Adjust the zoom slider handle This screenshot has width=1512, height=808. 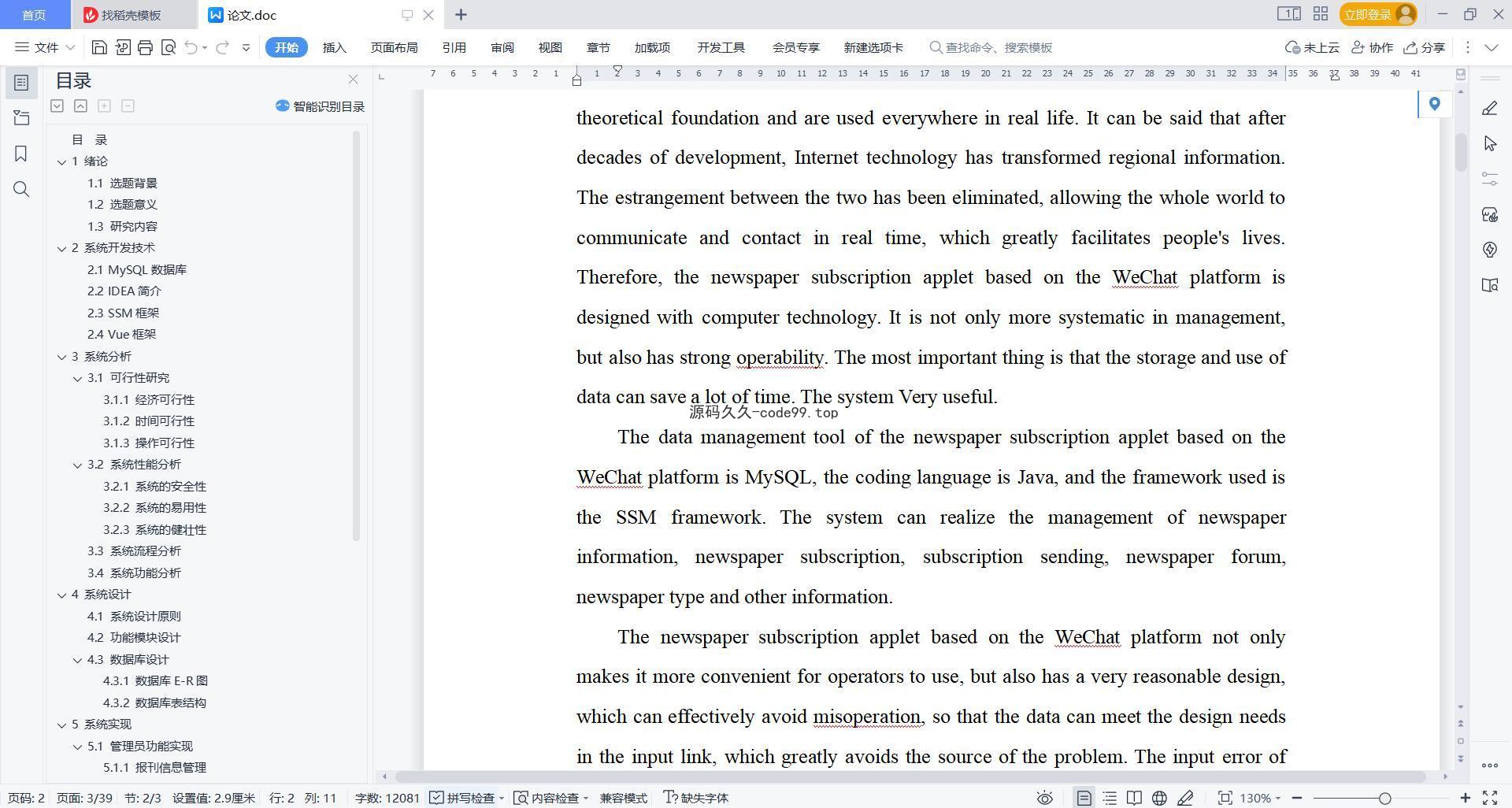point(1384,798)
